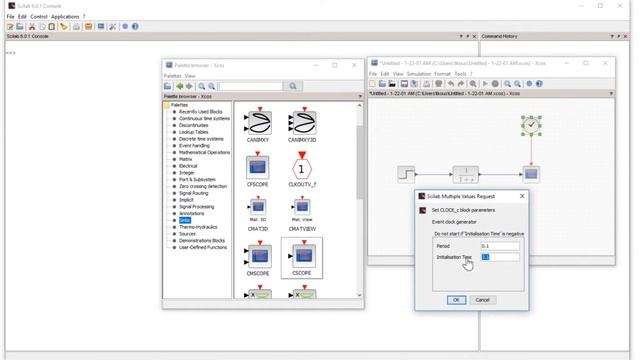This screenshot has height=360, width=640.
Task: Open Xcos diagram dock bar dropdown arrow
Action: tap(611, 93)
